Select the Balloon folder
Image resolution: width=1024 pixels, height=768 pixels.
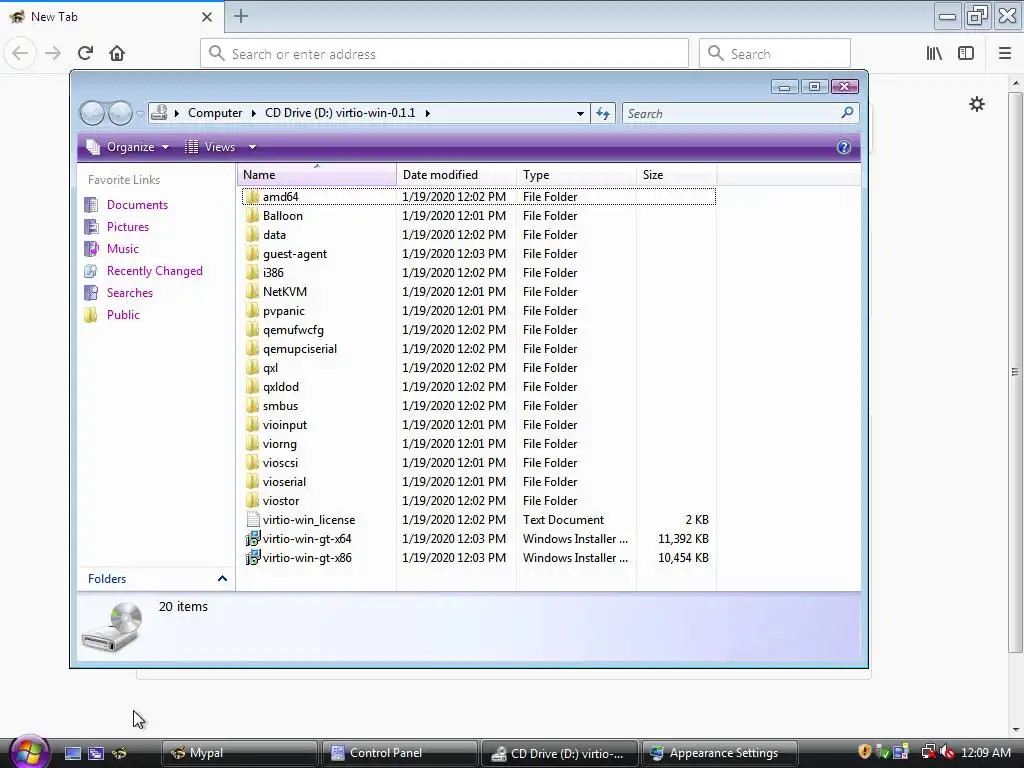tap(282, 216)
